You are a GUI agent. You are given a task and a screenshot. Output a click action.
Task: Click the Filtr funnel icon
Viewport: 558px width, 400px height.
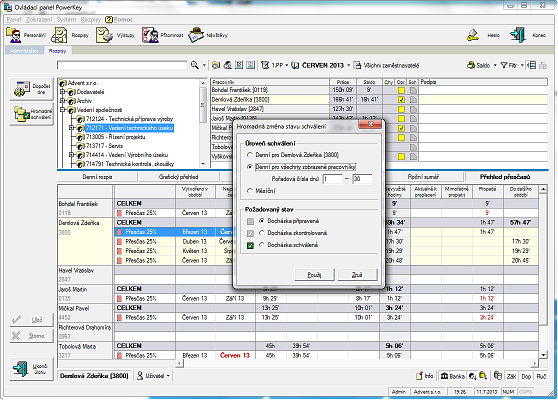[x=504, y=65]
